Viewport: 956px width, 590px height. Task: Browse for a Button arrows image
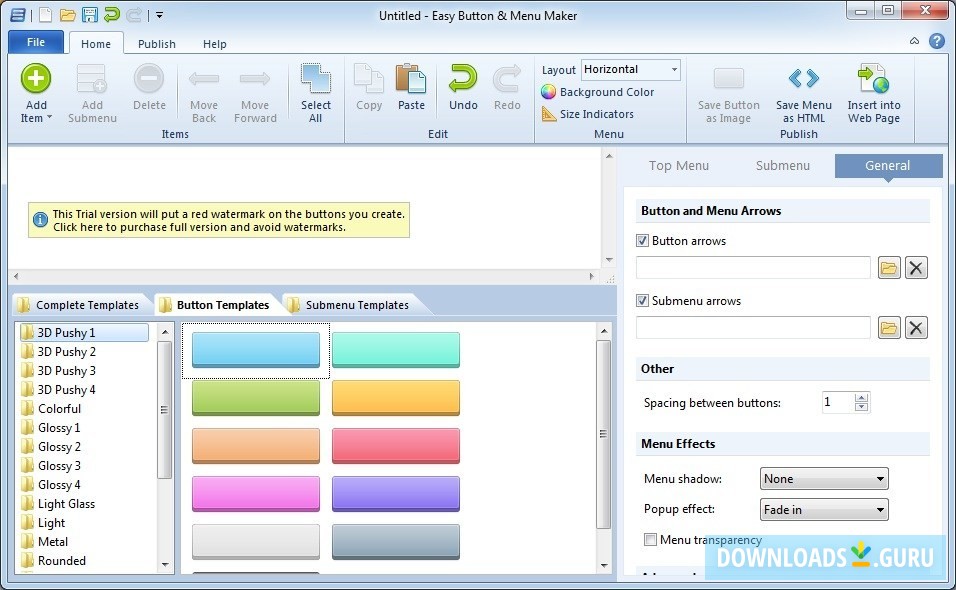pyautogui.click(x=889, y=268)
